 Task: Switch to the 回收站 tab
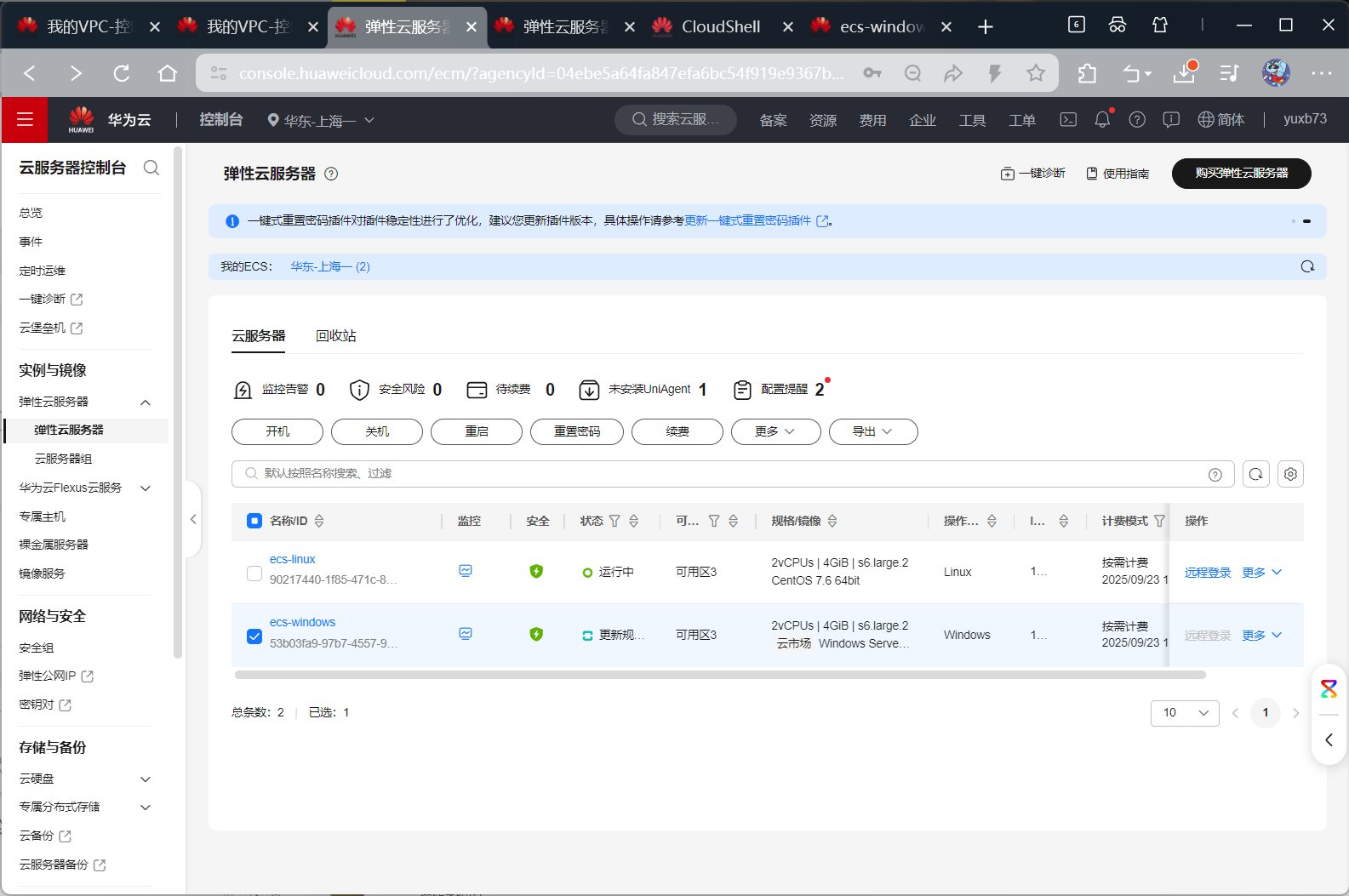[336, 336]
